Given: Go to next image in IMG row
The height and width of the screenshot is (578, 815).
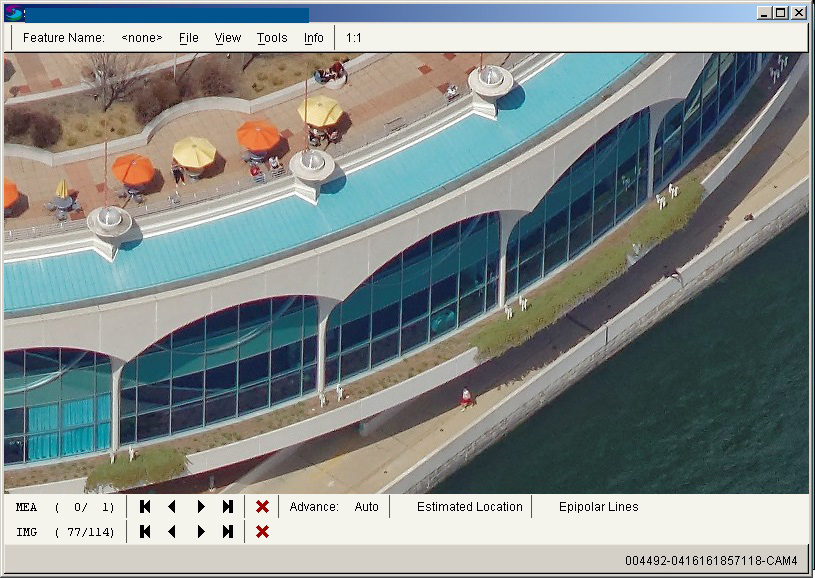Looking at the screenshot, I should point(201,532).
